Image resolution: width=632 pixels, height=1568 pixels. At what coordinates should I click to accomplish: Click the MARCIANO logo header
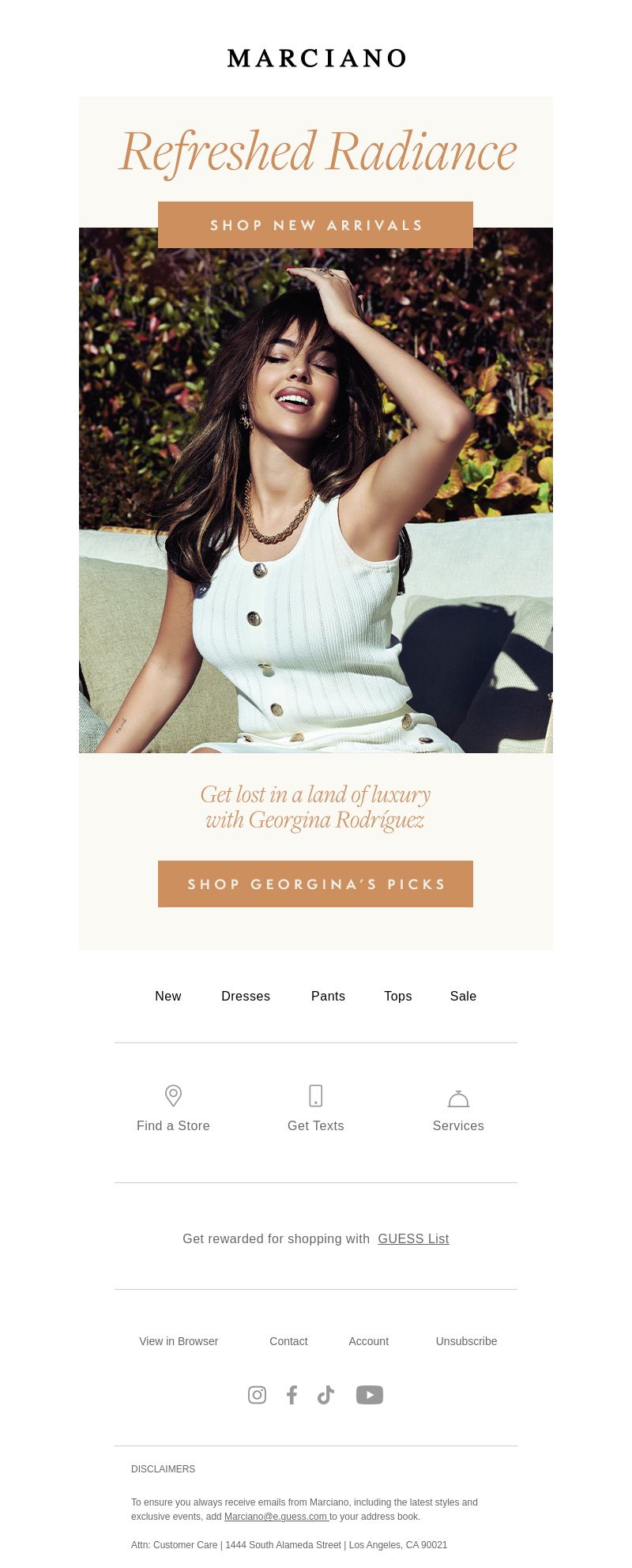(x=316, y=58)
